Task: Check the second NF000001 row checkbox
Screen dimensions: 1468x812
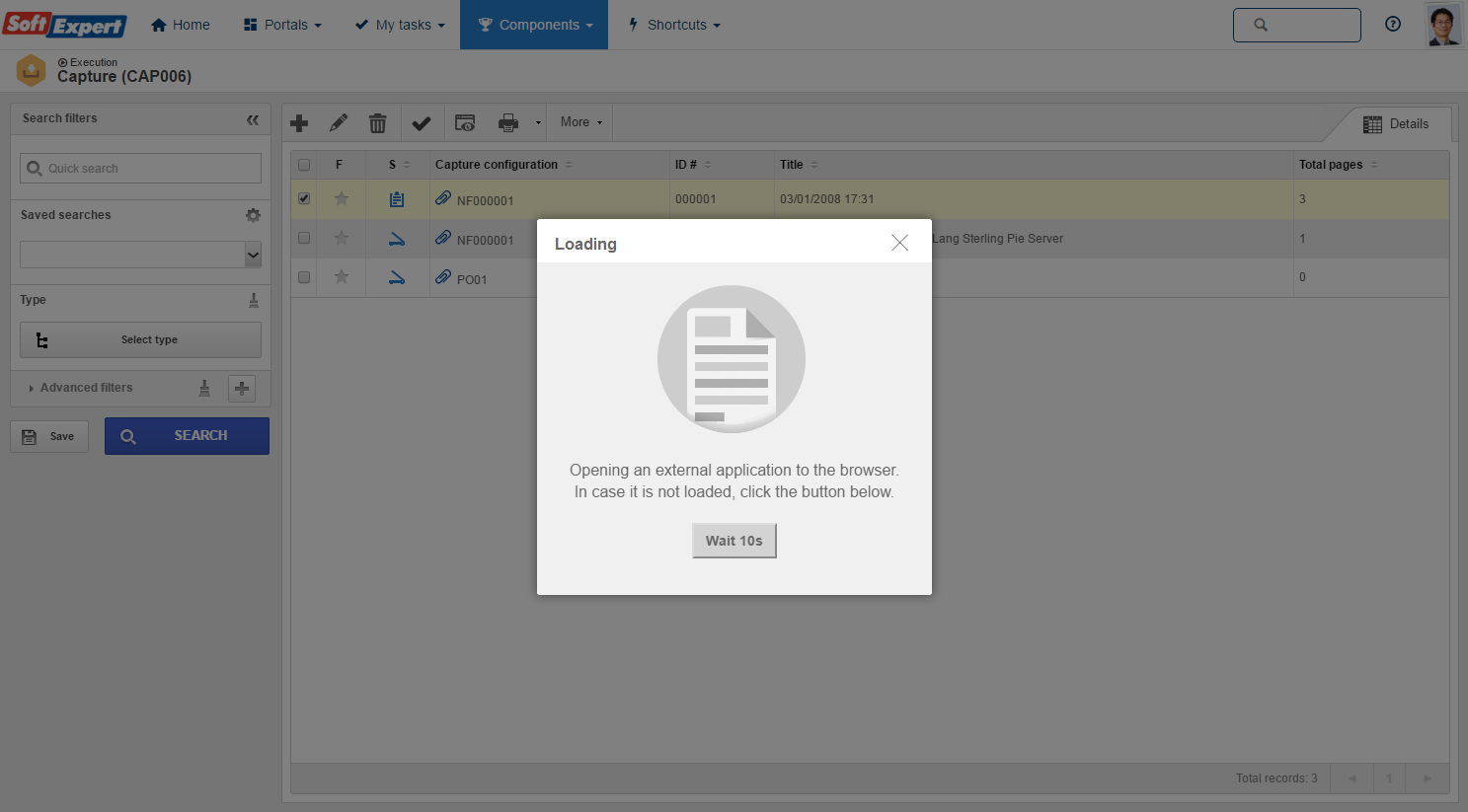Action: pyautogui.click(x=304, y=238)
